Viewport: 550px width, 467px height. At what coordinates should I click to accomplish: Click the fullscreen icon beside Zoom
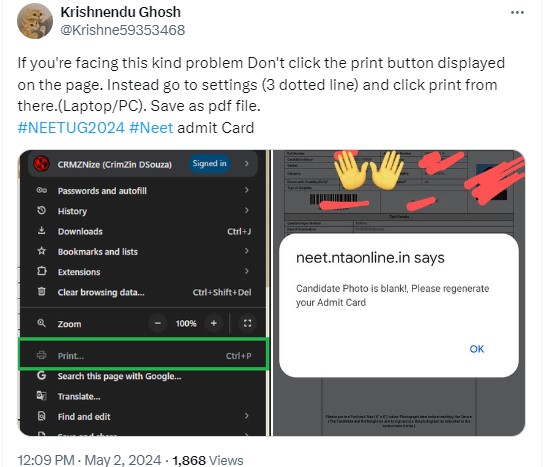point(247,323)
